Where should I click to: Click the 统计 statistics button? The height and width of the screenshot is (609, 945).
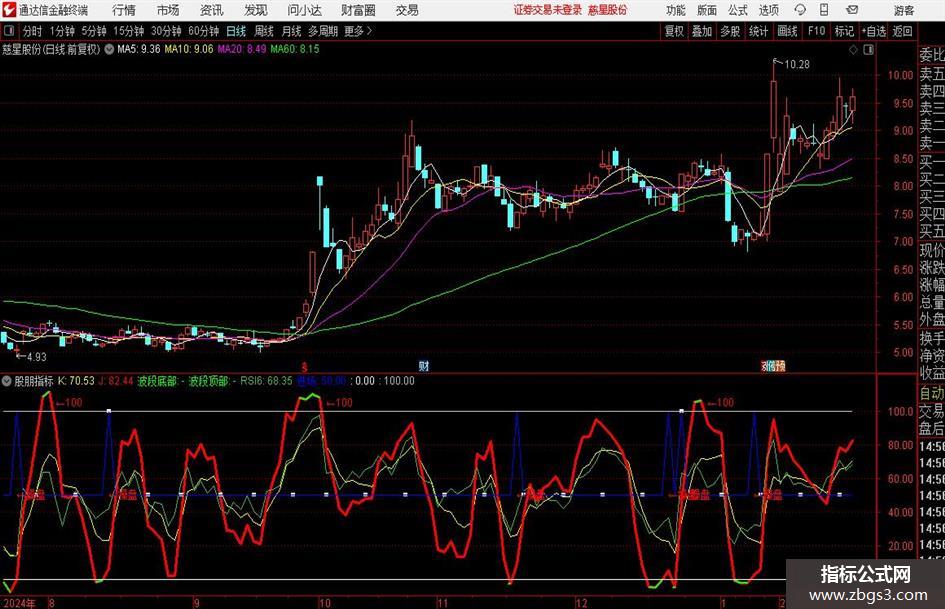pyautogui.click(x=758, y=31)
